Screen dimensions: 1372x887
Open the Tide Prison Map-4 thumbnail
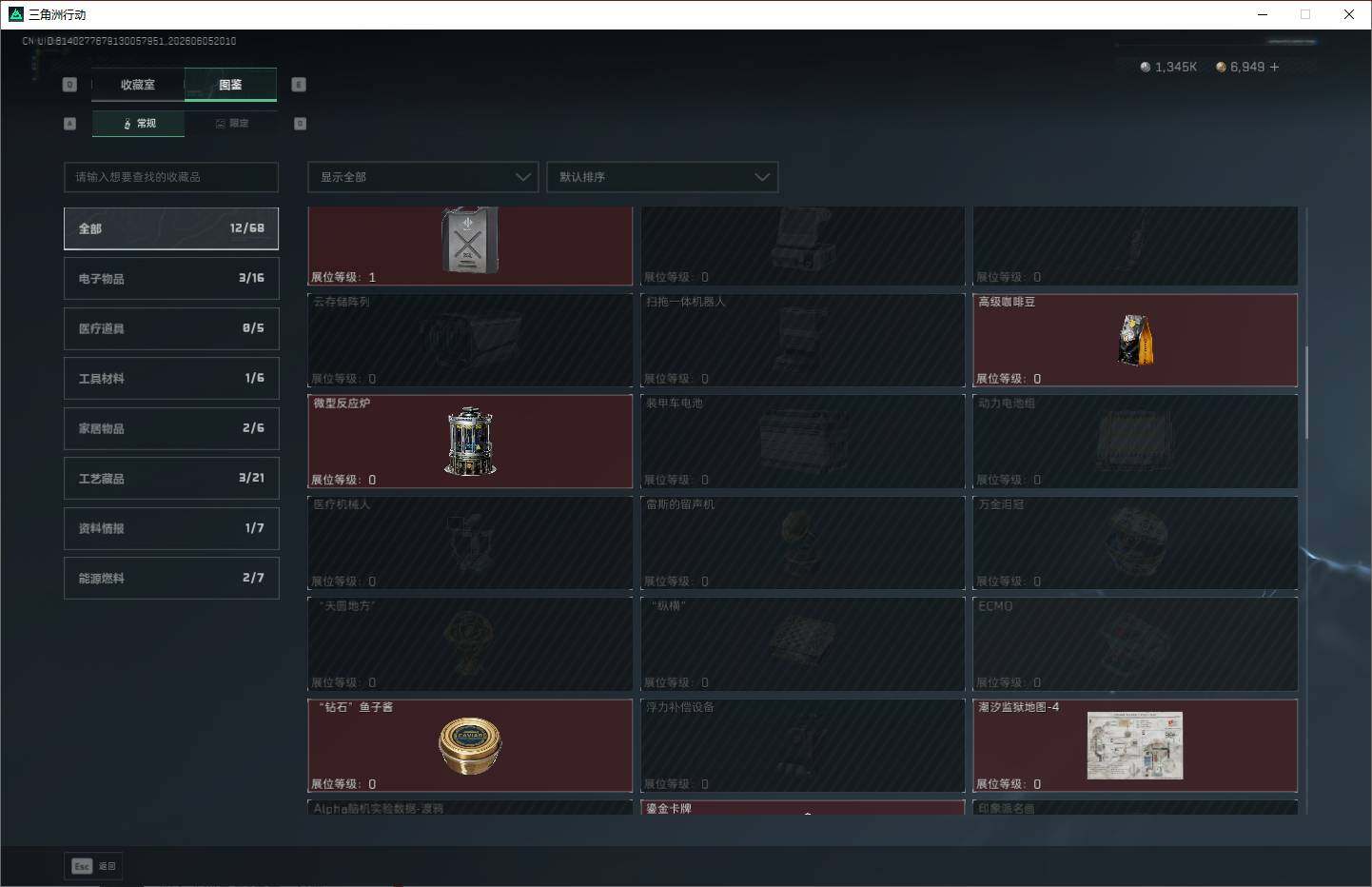tap(1135, 745)
